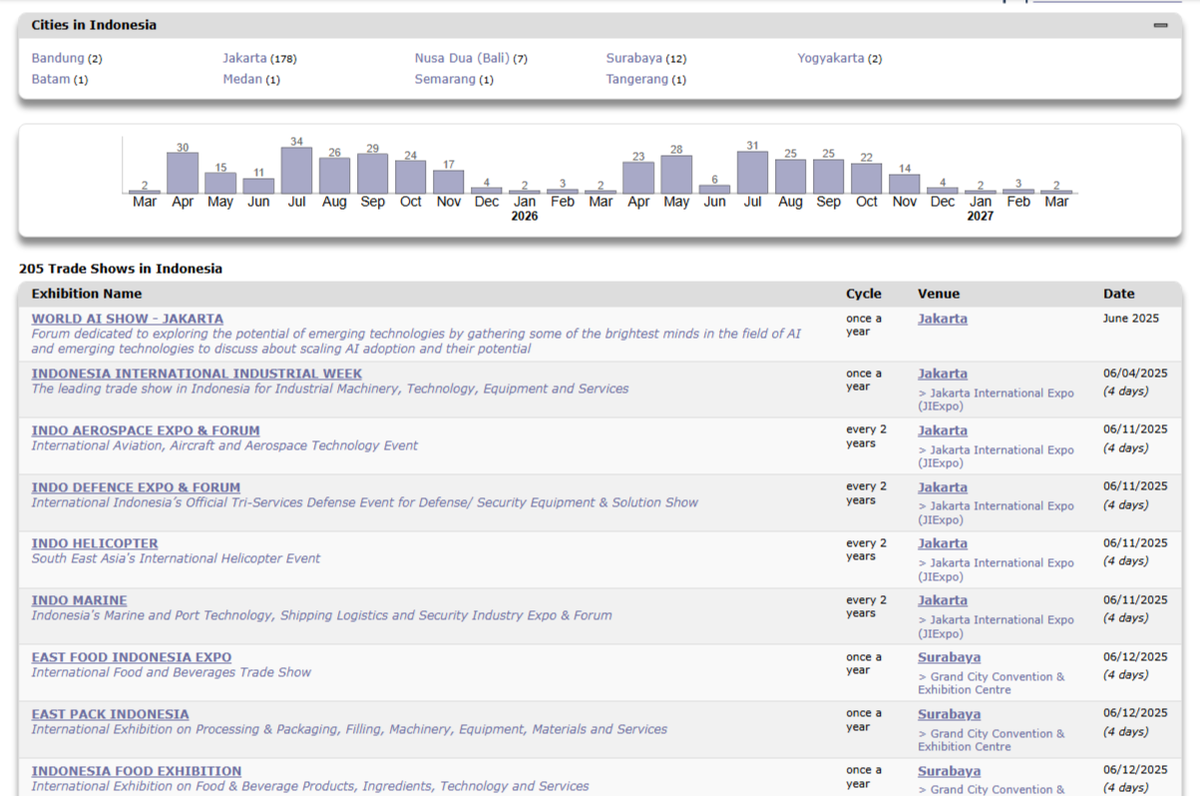Click the September 2025 bar showing 29
The image size is (1200, 796).
pyautogui.click(x=372, y=174)
